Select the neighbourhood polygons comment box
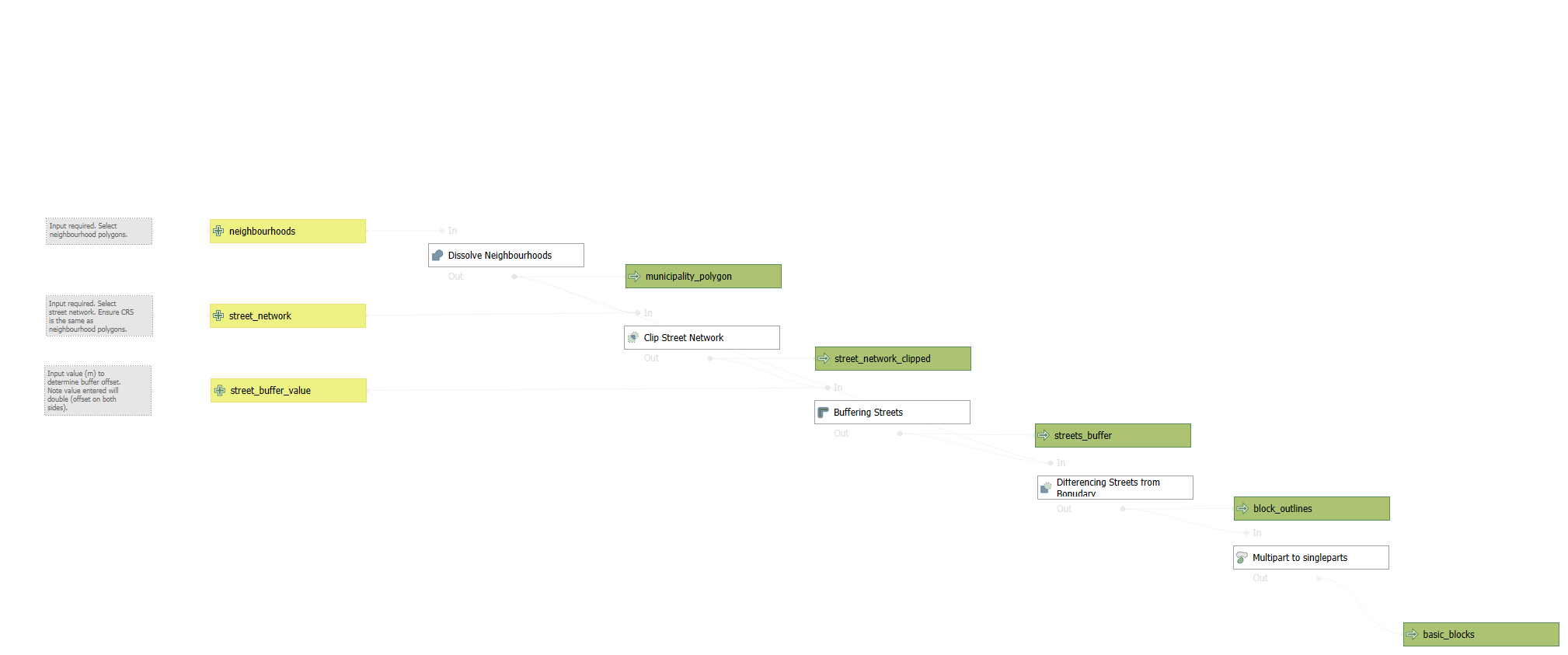Viewport: 1568px width, 655px height. coord(99,231)
